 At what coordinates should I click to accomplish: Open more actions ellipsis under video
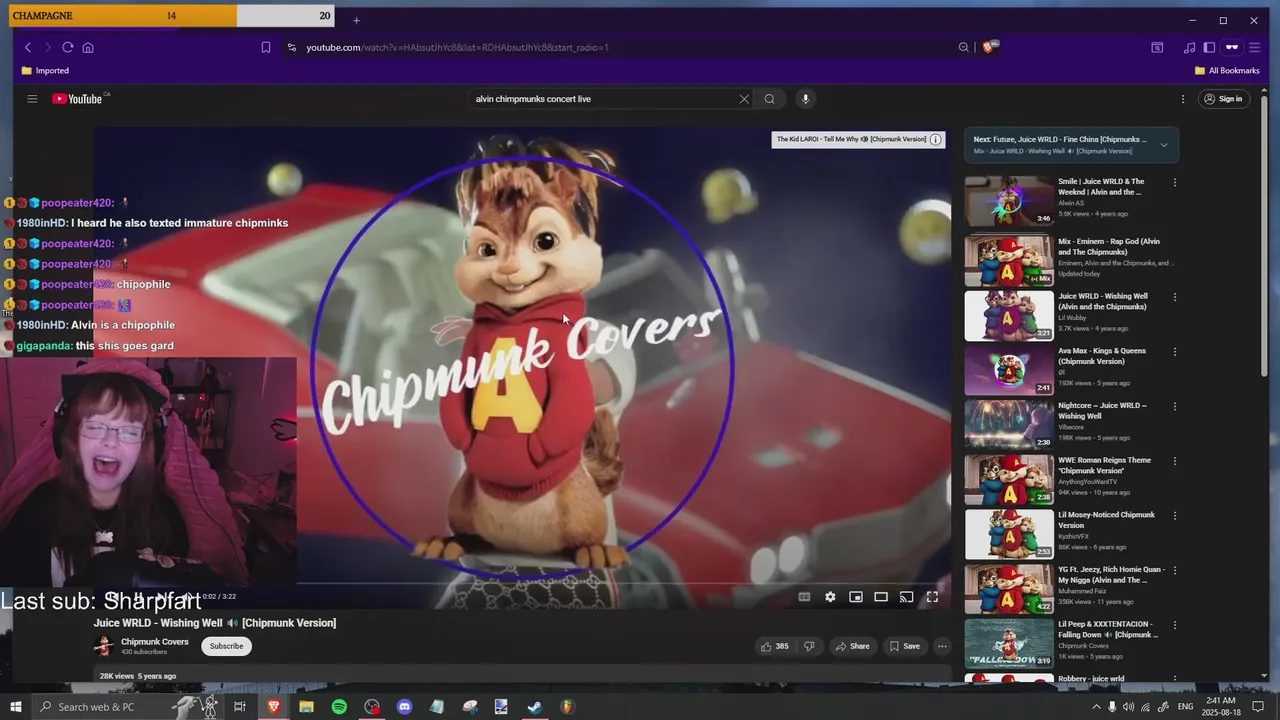942,646
